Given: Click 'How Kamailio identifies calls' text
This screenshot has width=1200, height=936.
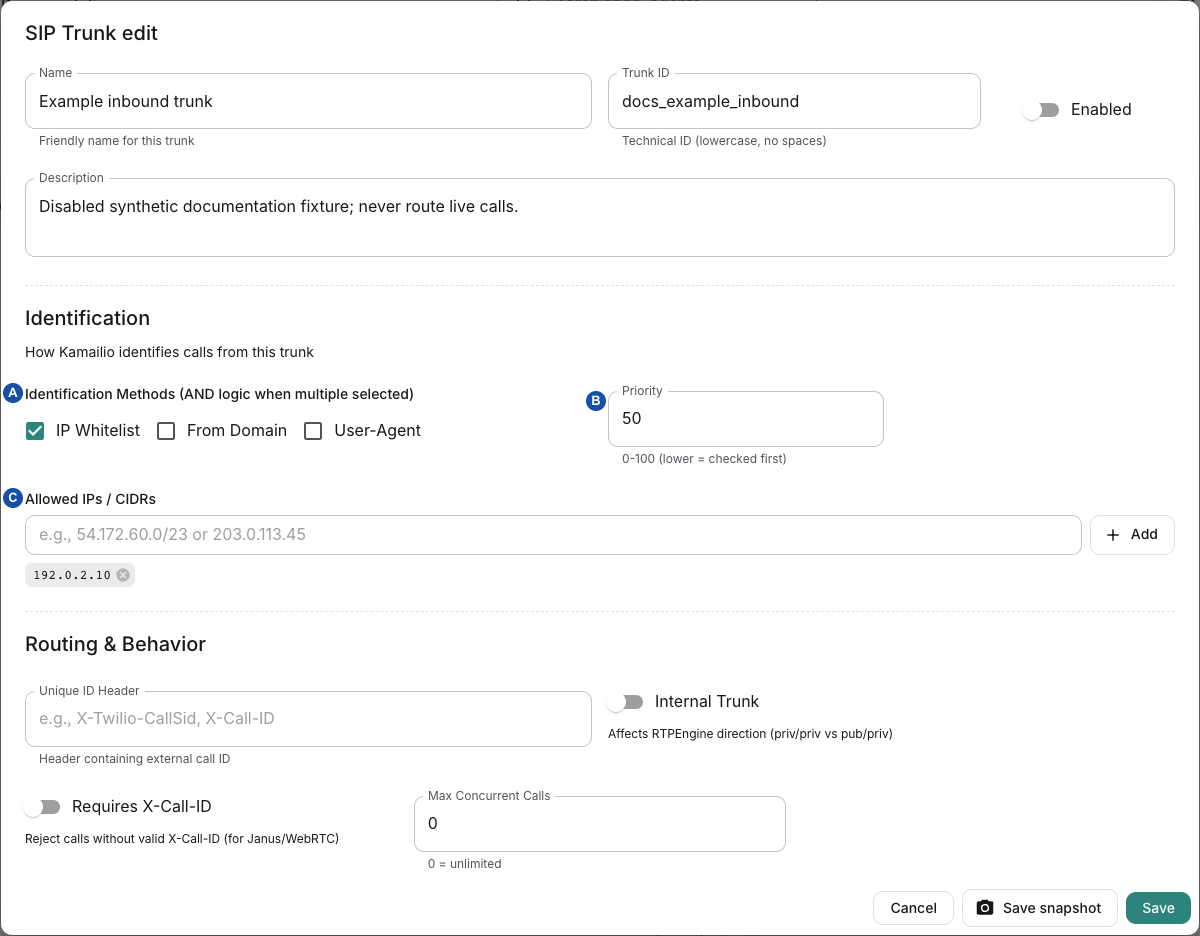Looking at the screenshot, I should 169,352.
